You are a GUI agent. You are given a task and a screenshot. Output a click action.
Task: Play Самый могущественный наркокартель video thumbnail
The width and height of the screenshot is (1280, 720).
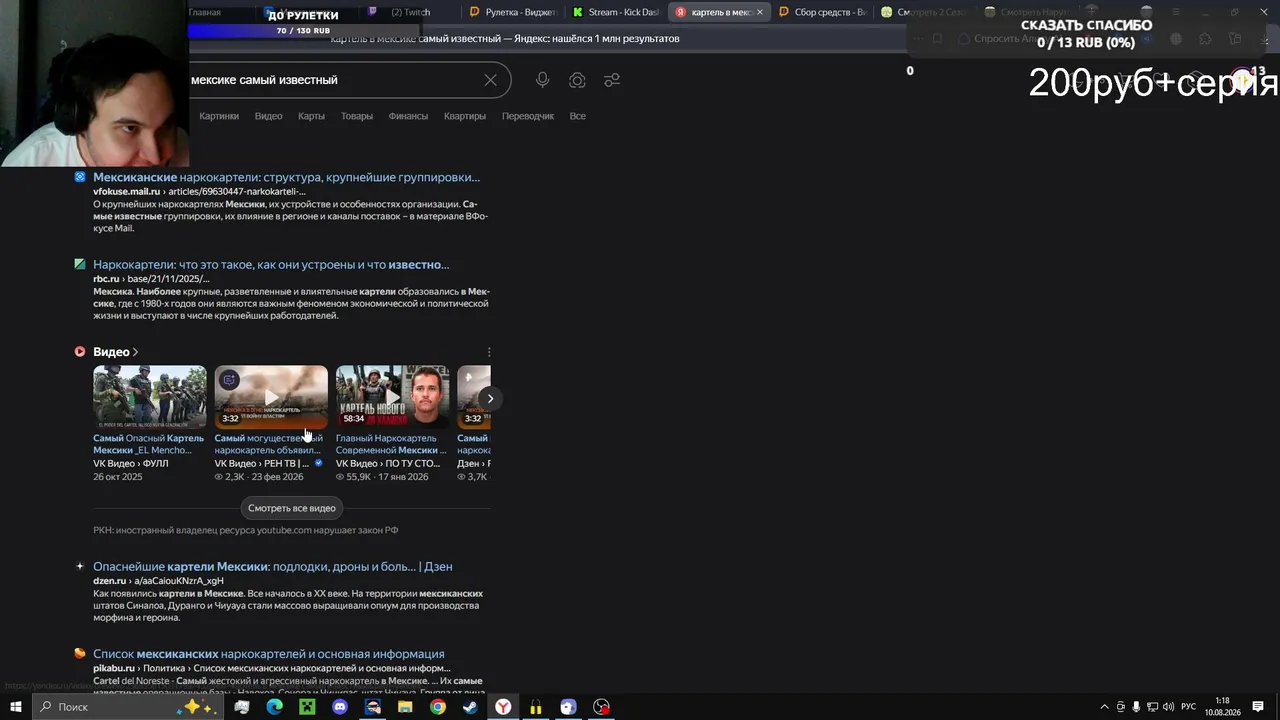(271, 397)
